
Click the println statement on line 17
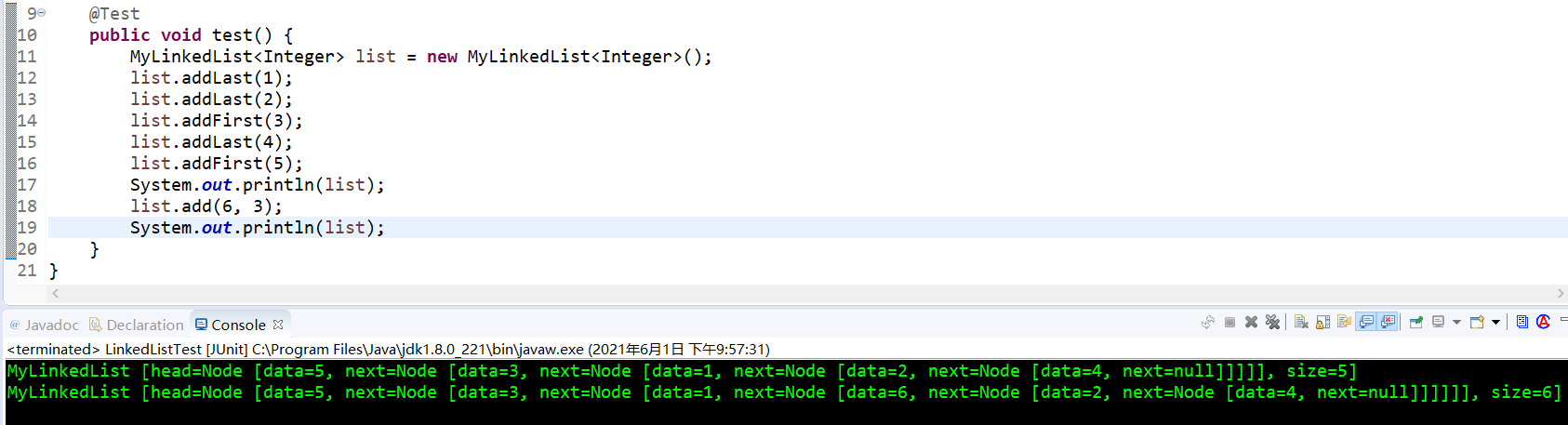(257, 185)
